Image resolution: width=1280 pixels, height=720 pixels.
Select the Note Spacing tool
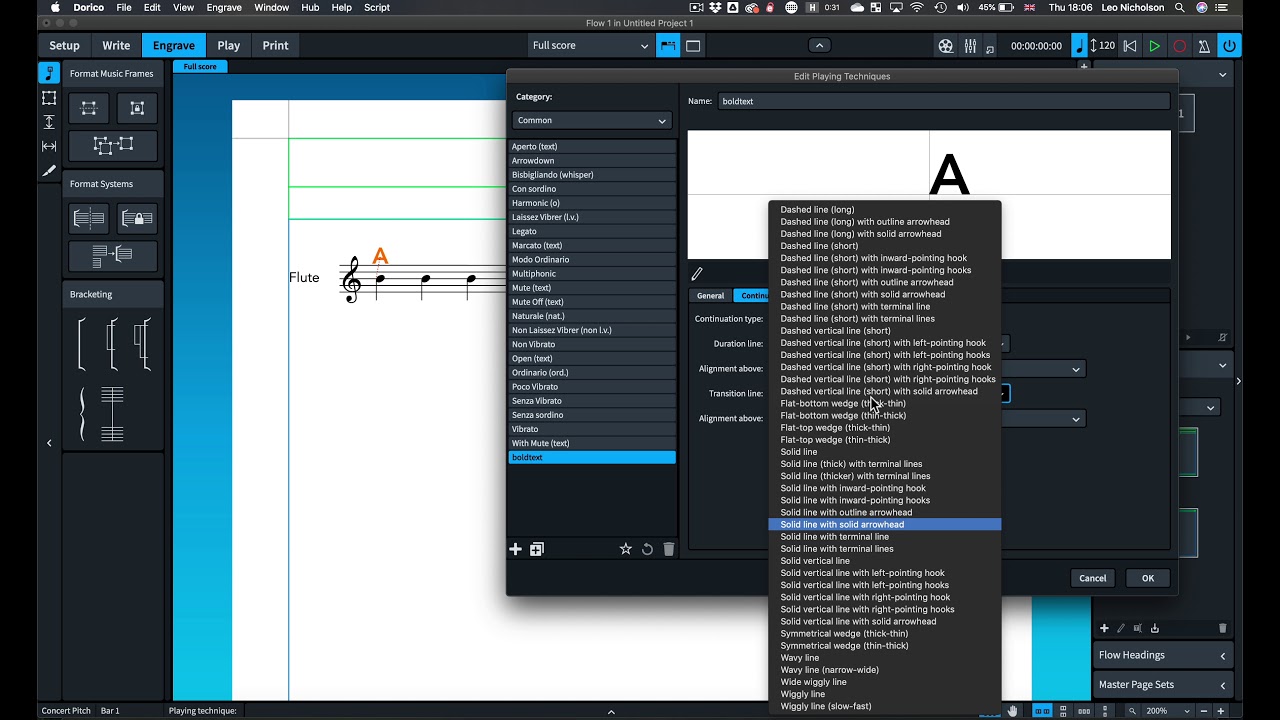click(x=49, y=146)
